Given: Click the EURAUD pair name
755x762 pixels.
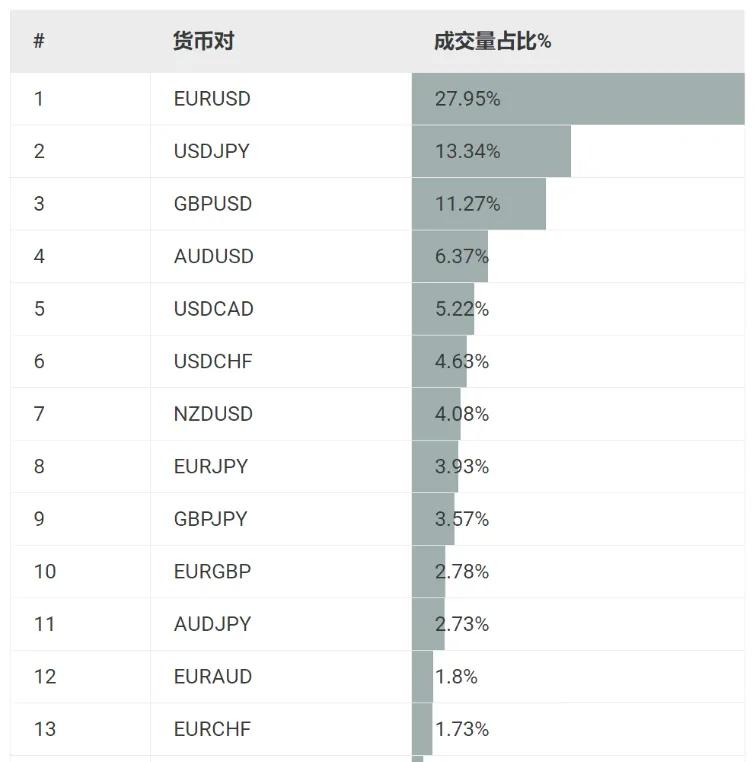Looking at the screenshot, I should [x=212, y=676].
